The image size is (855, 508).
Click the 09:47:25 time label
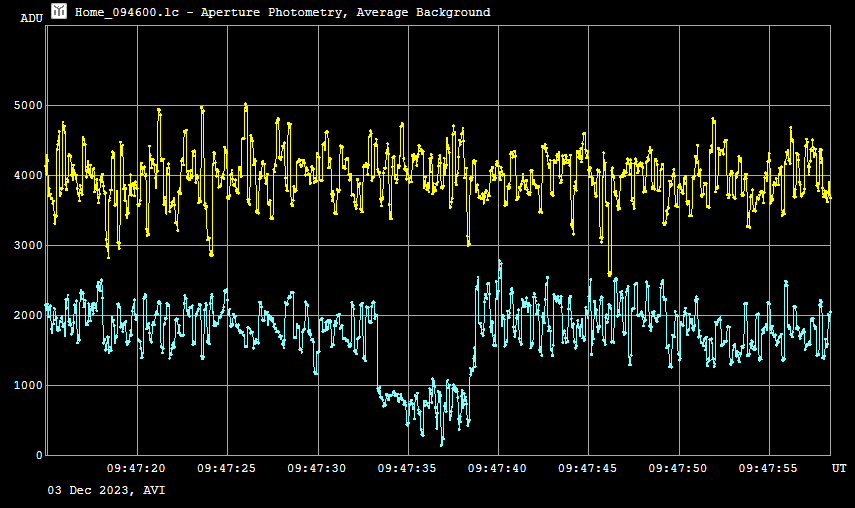tap(226, 468)
